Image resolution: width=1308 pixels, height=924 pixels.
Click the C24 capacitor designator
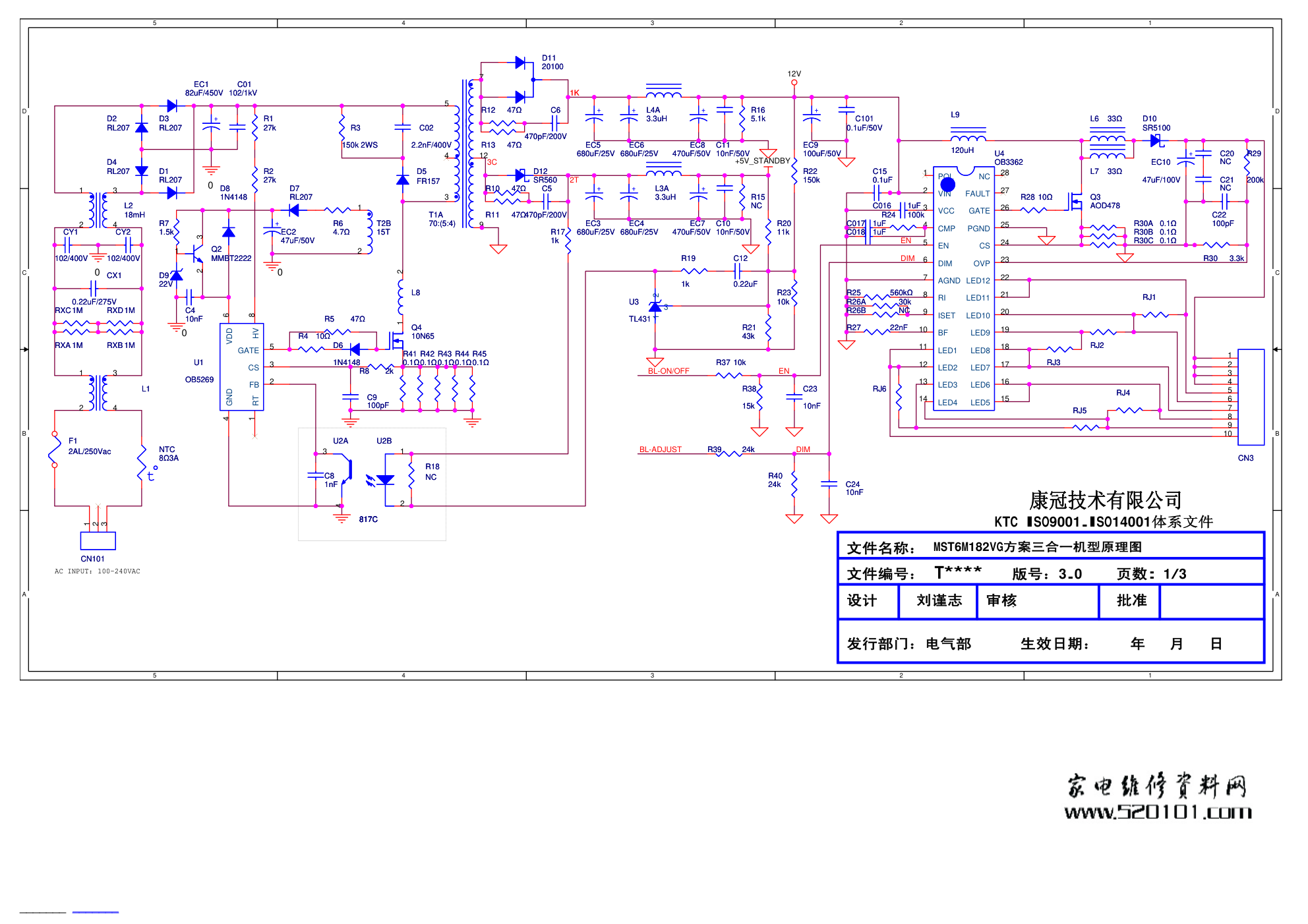(852, 484)
